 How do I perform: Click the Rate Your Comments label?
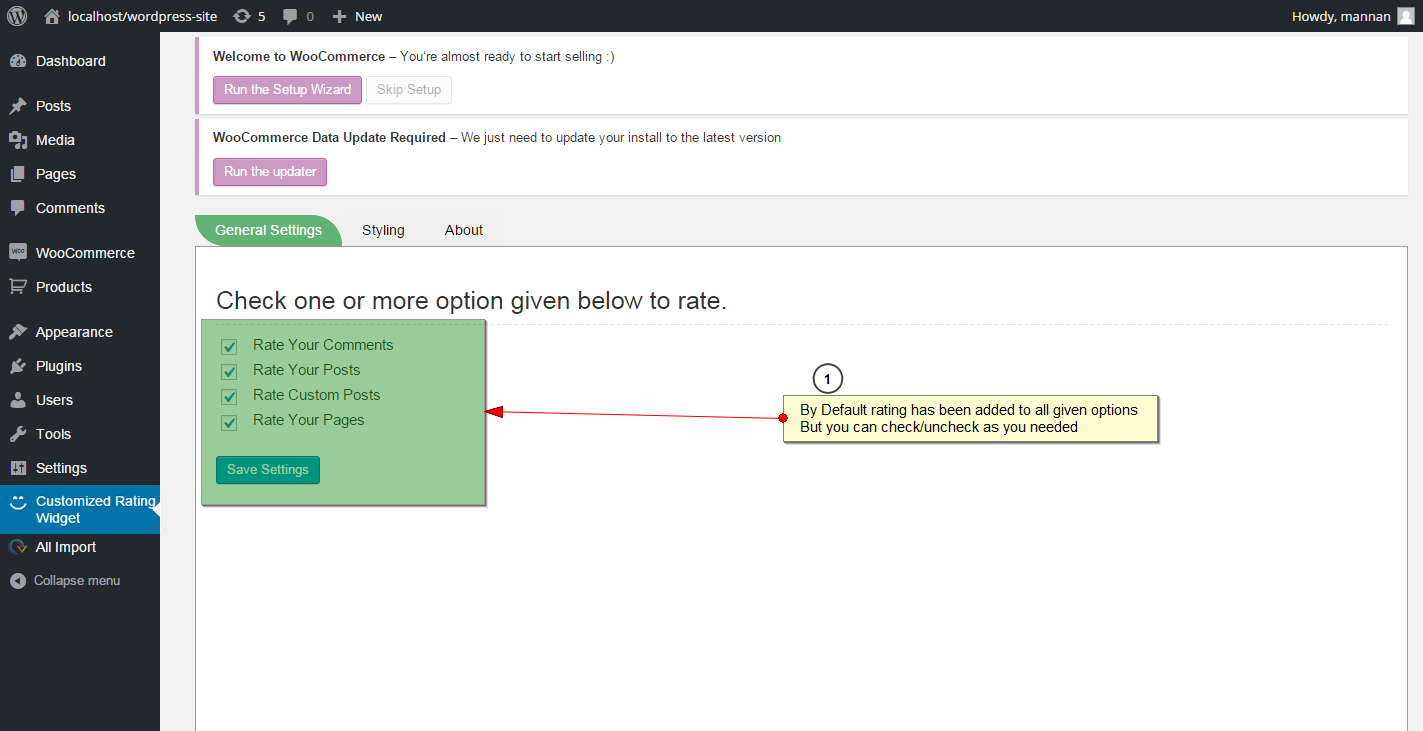pos(323,345)
